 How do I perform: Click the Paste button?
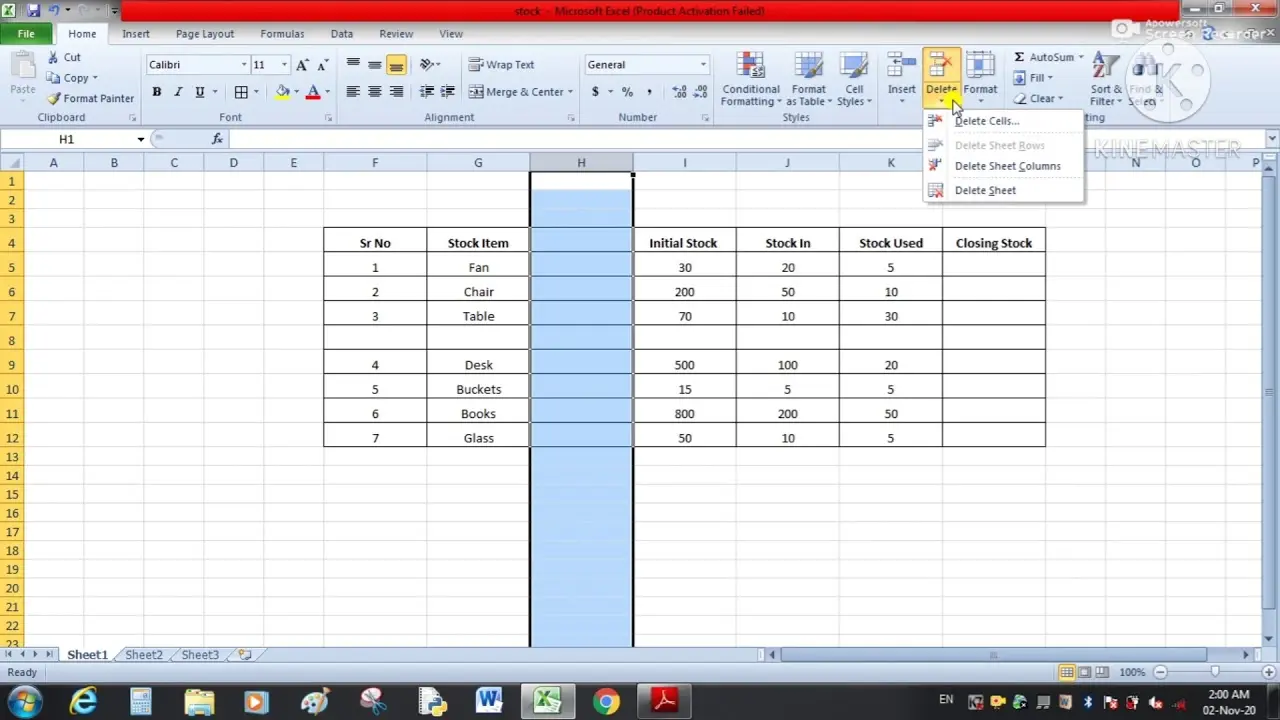click(x=22, y=75)
